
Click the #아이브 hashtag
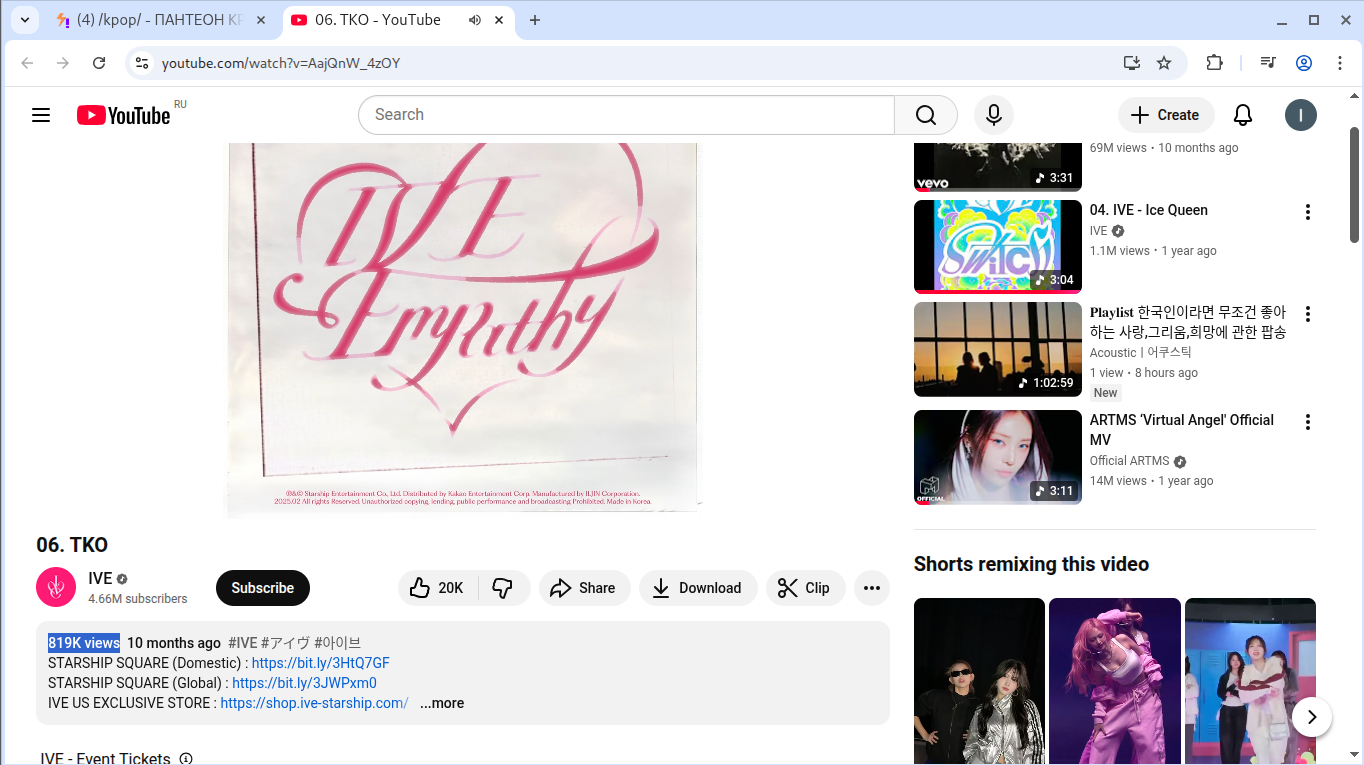(337, 643)
